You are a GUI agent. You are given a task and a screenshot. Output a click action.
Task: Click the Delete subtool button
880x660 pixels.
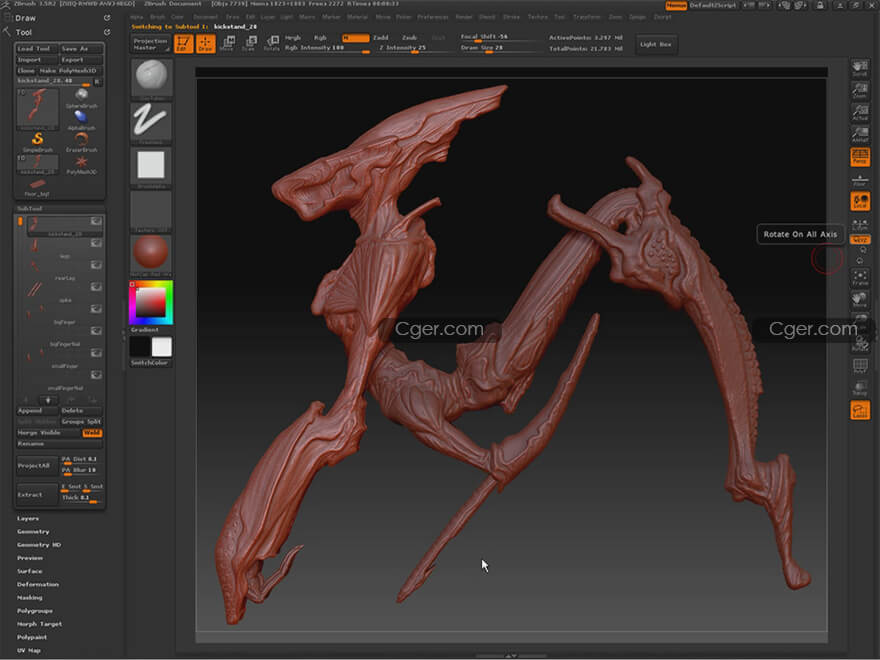point(82,411)
